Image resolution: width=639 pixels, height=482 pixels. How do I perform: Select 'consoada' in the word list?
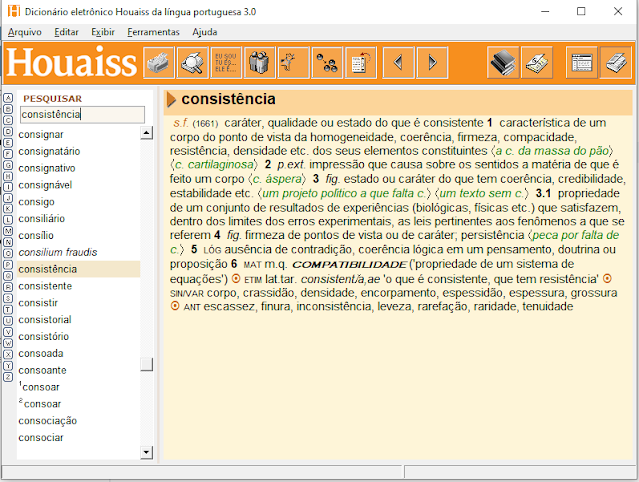(x=41, y=354)
